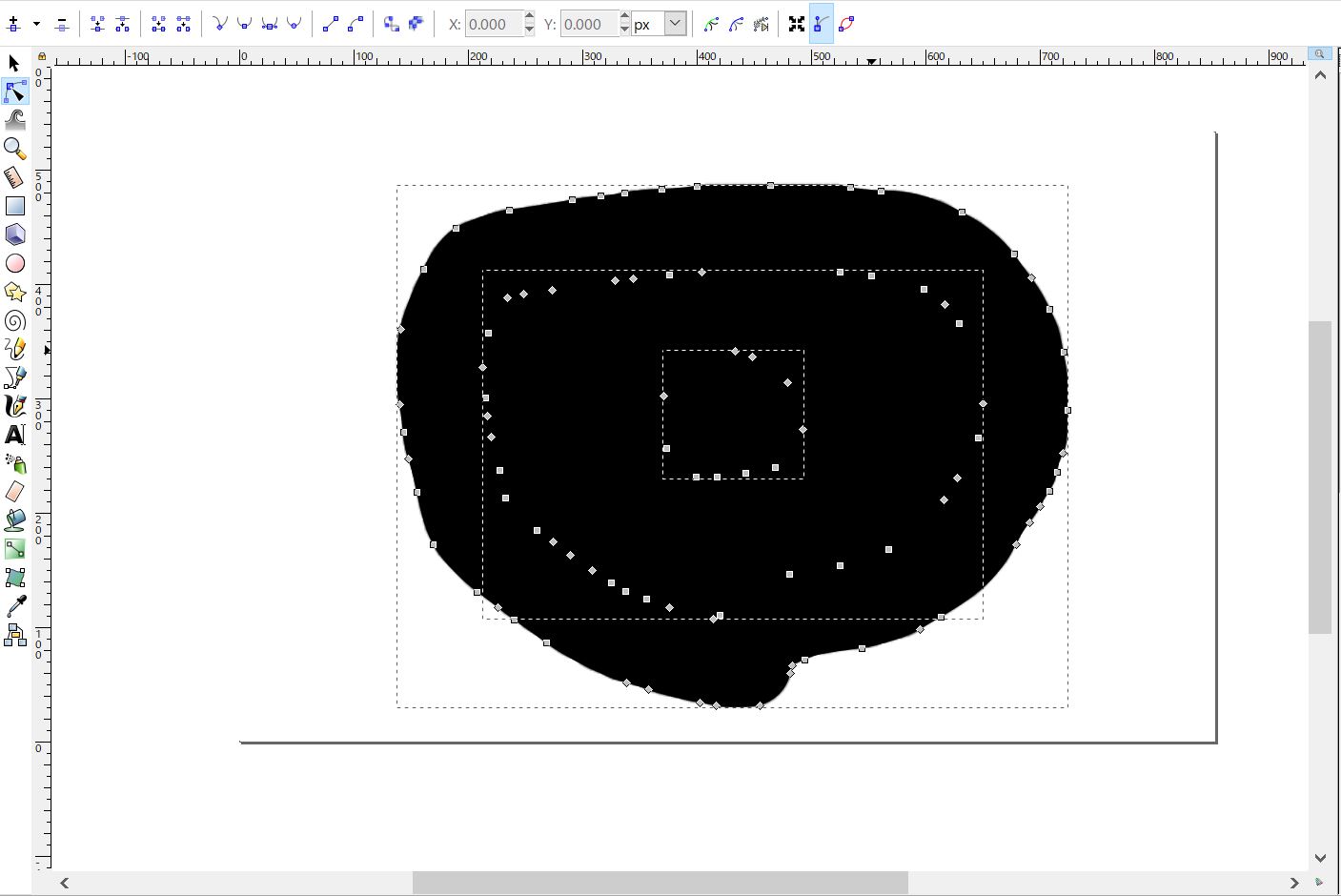Select the Connector diagram tool

pos(14,635)
